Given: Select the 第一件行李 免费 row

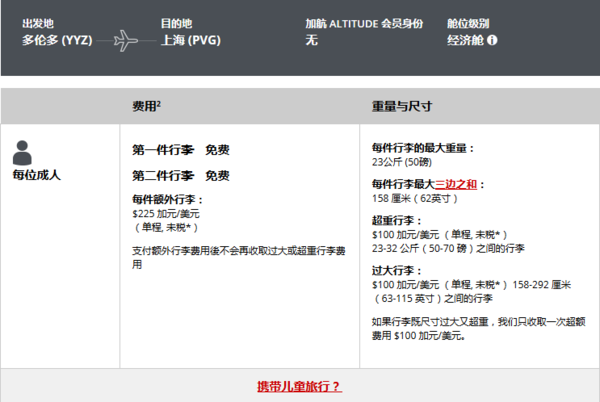Looking at the screenshot, I should pyautogui.click(x=181, y=150).
